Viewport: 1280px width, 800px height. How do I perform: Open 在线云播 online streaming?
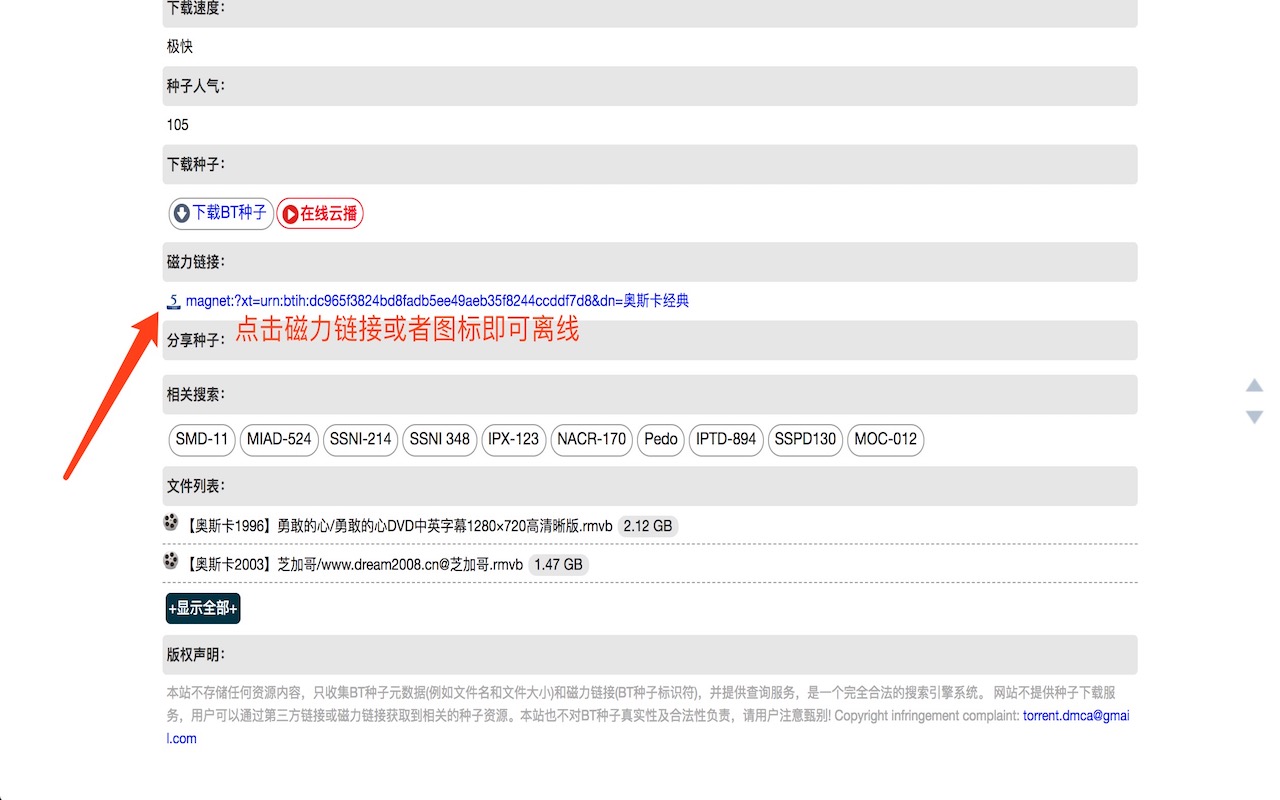point(320,213)
